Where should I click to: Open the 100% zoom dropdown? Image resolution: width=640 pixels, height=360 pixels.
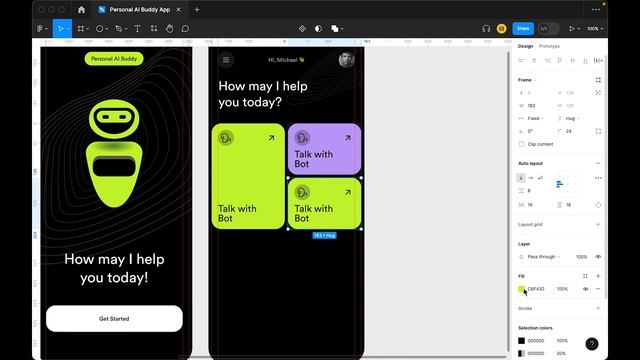(x=595, y=29)
